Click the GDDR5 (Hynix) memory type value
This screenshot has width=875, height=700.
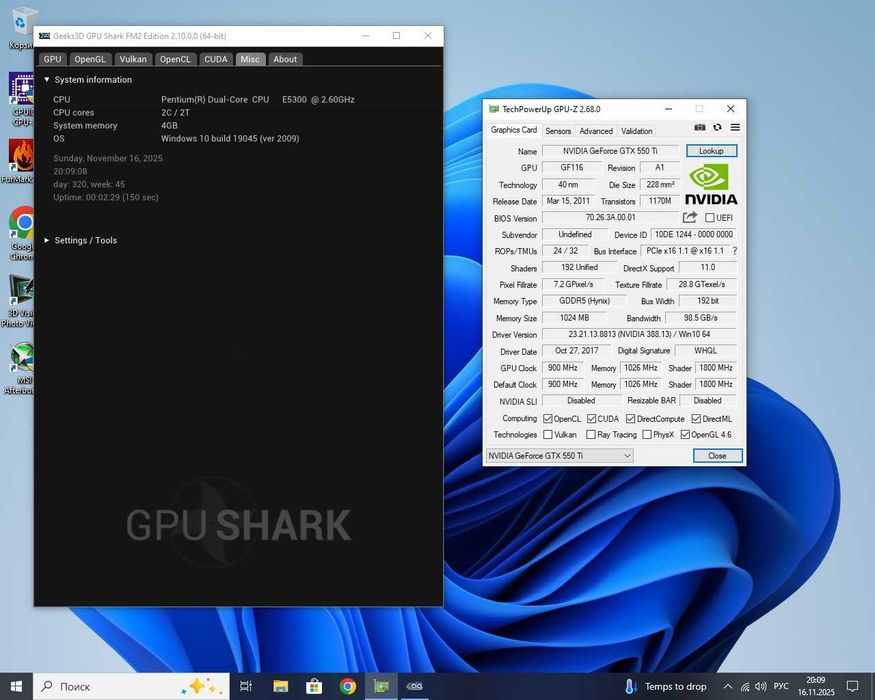584,301
